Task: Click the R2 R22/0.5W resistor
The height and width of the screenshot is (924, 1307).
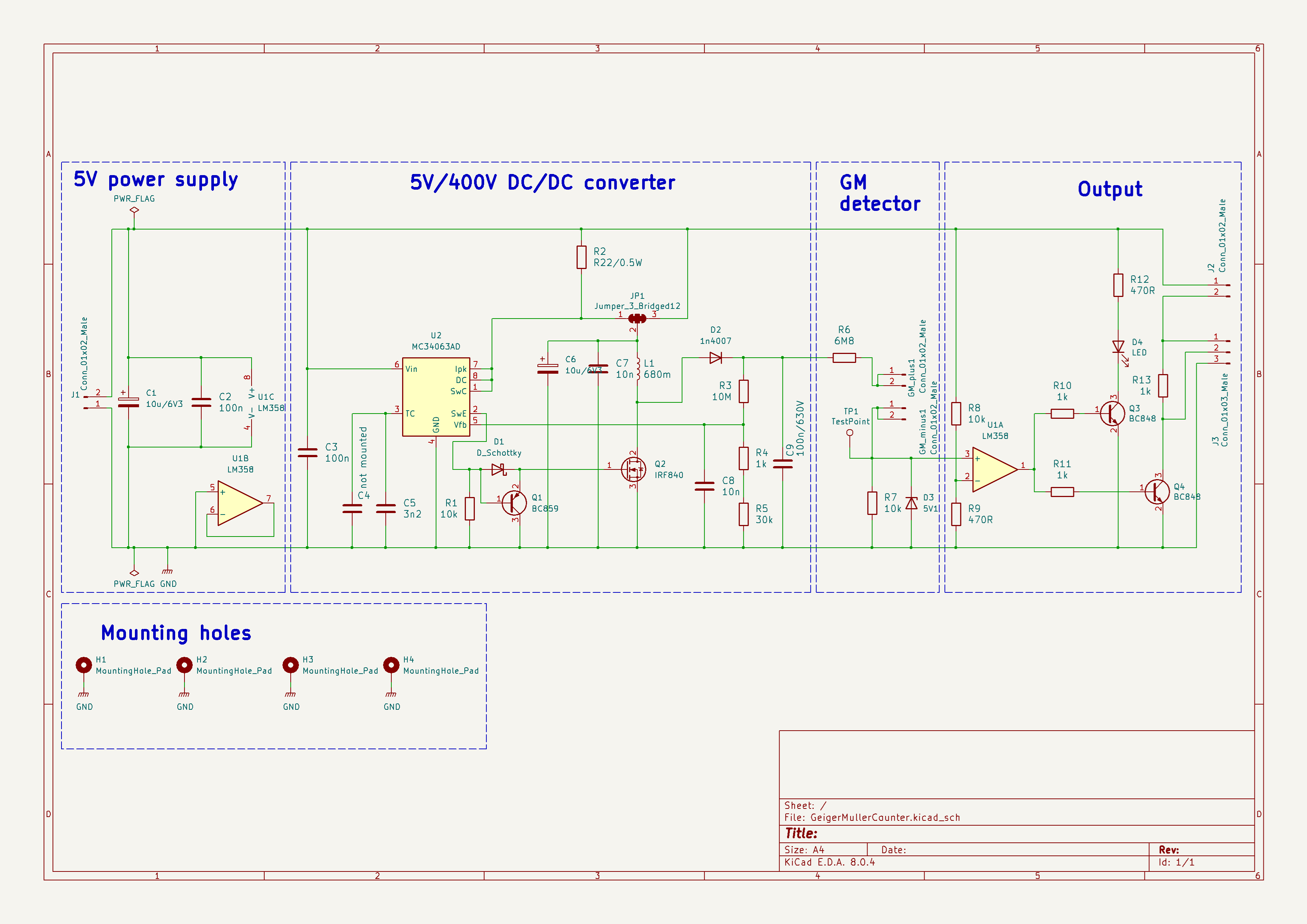Action: [x=581, y=257]
